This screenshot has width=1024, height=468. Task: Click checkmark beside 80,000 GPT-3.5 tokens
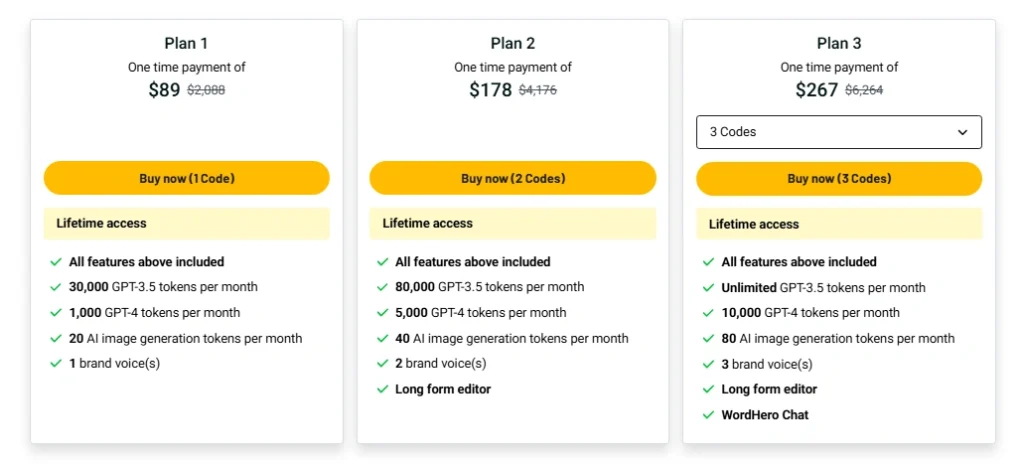pos(382,287)
